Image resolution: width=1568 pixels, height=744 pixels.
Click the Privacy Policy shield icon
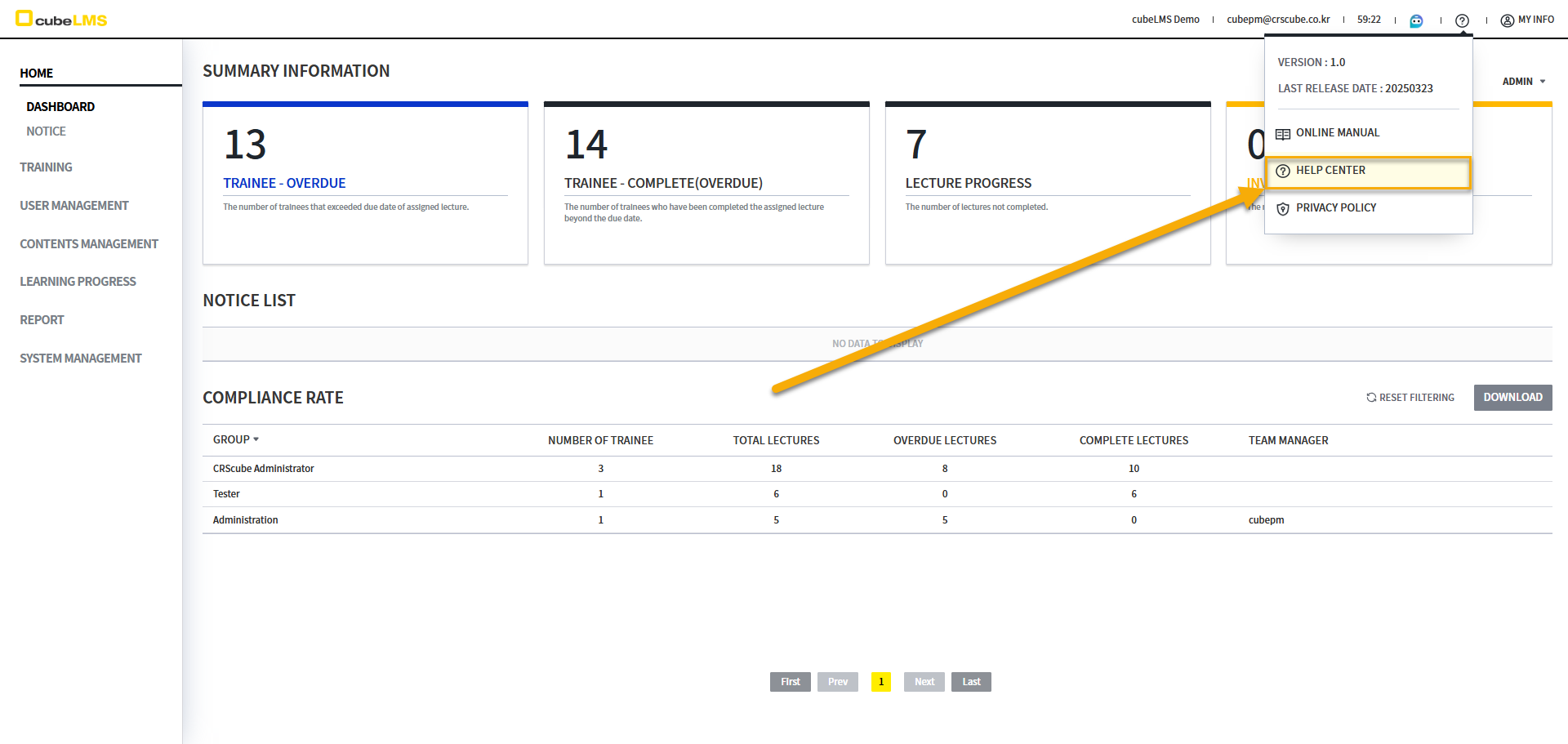click(1283, 209)
